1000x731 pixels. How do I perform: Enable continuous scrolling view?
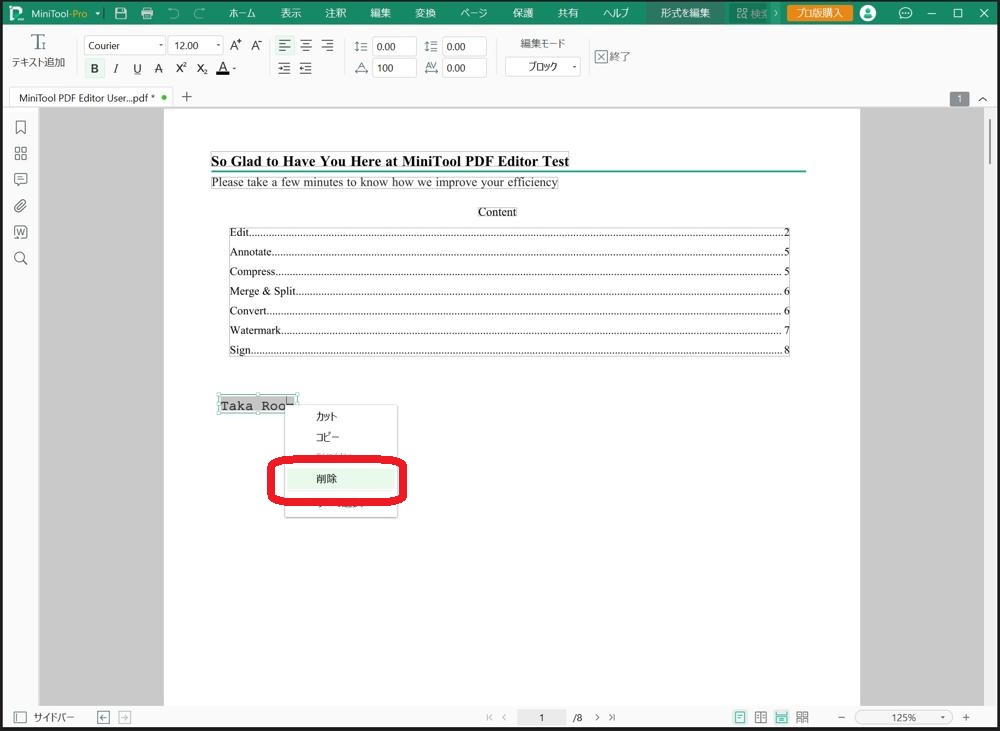coord(781,717)
